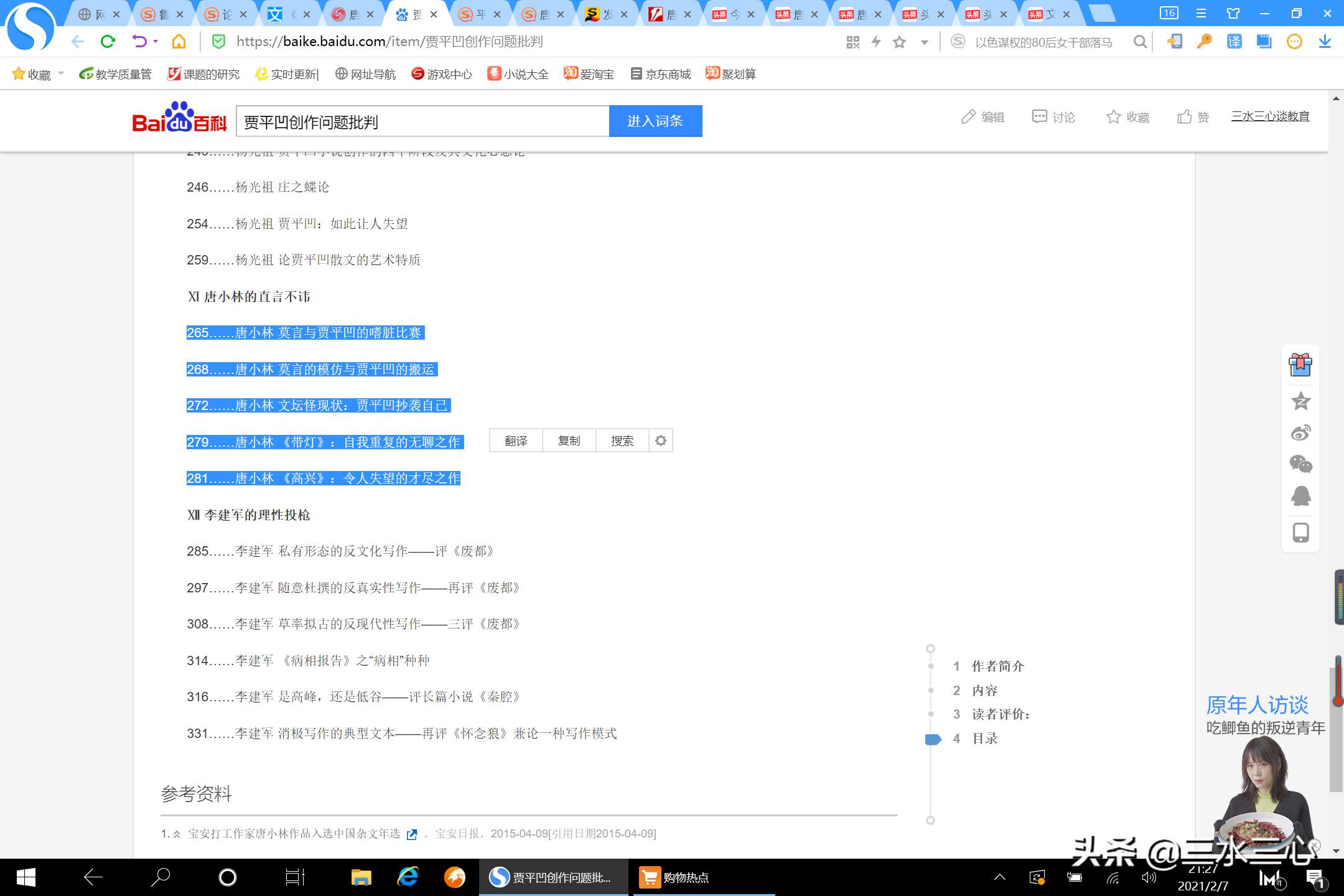Toggle the bookmark star in address bar
The height and width of the screenshot is (896, 1344).
click(x=899, y=42)
